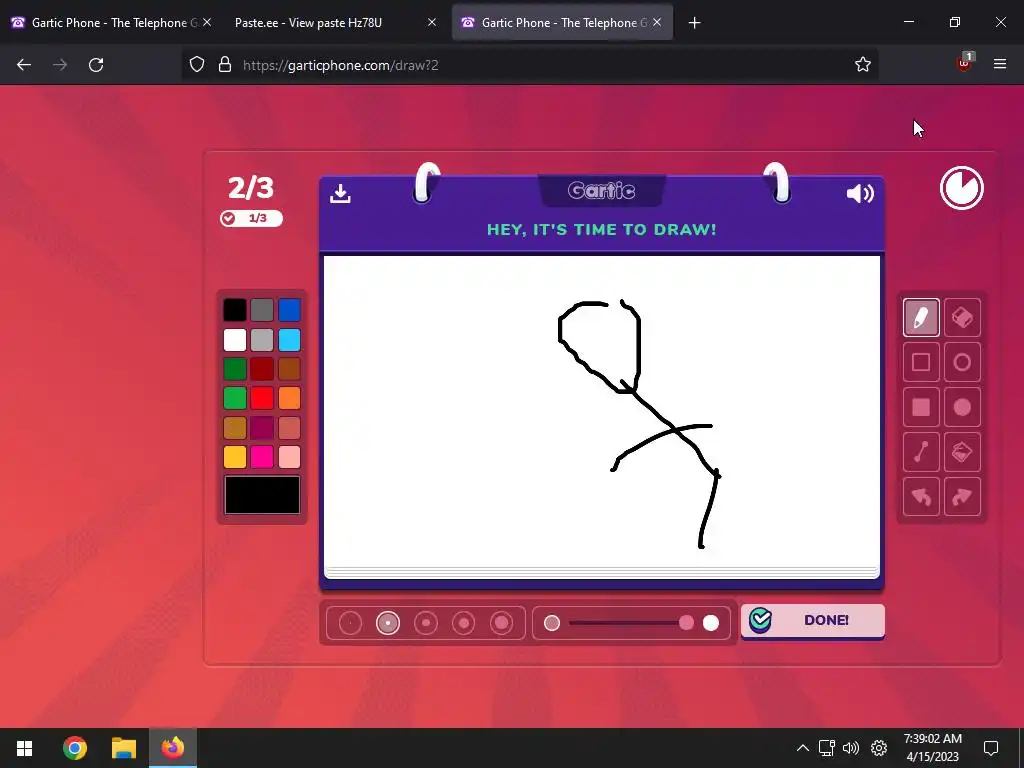Pick the white color swatch
The width and height of the screenshot is (1024, 768).
click(x=235, y=340)
